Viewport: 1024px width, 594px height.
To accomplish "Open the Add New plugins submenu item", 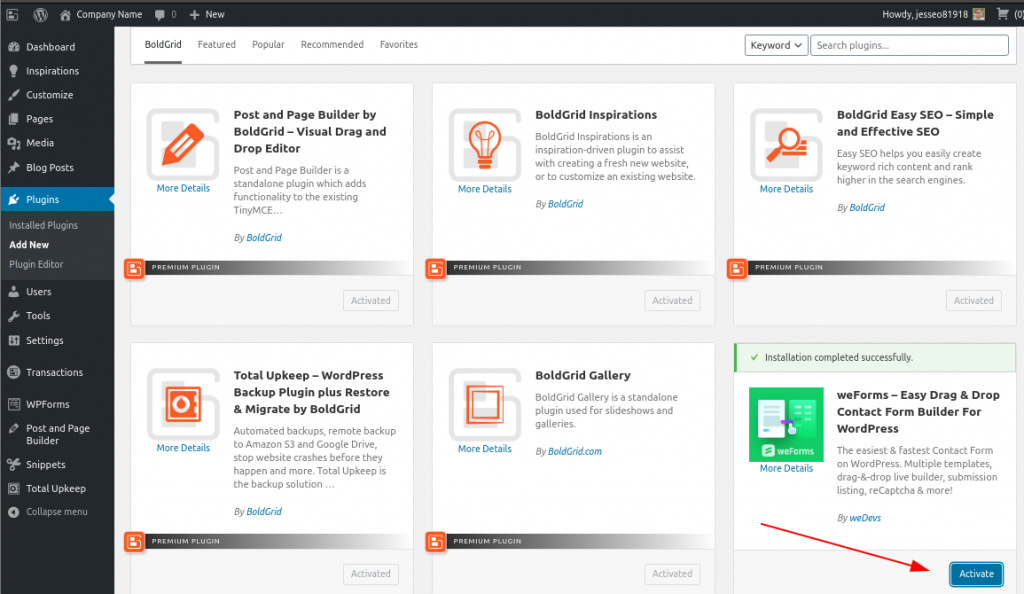I will coord(29,245).
